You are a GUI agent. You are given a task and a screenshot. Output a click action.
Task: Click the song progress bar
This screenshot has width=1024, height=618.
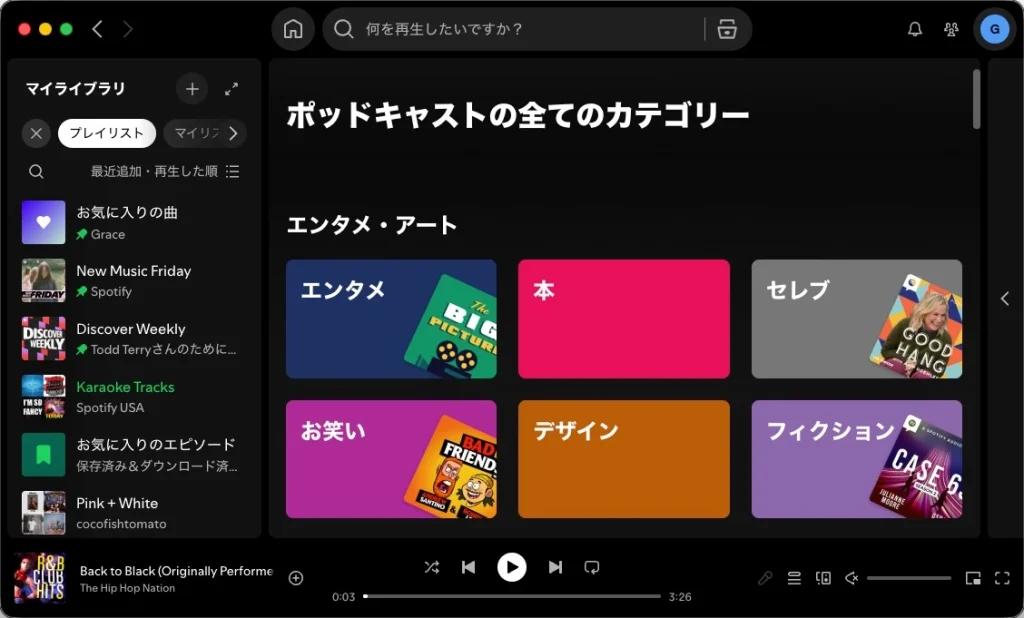pos(512,596)
